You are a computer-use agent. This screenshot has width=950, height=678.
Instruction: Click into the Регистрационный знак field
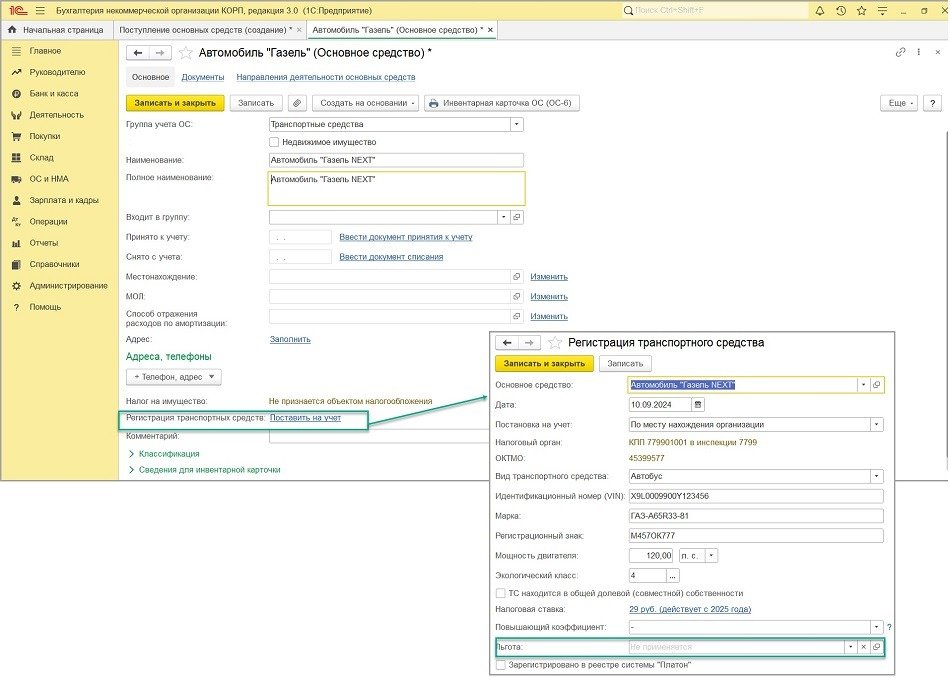pyautogui.click(x=755, y=535)
